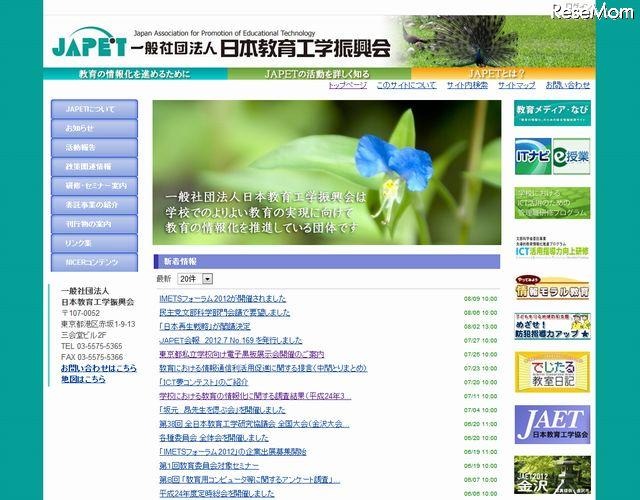Open 第8回 教育用コンピュータ アンケート調査 link
The height and width of the screenshot is (500, 640).
coord(249,479)
